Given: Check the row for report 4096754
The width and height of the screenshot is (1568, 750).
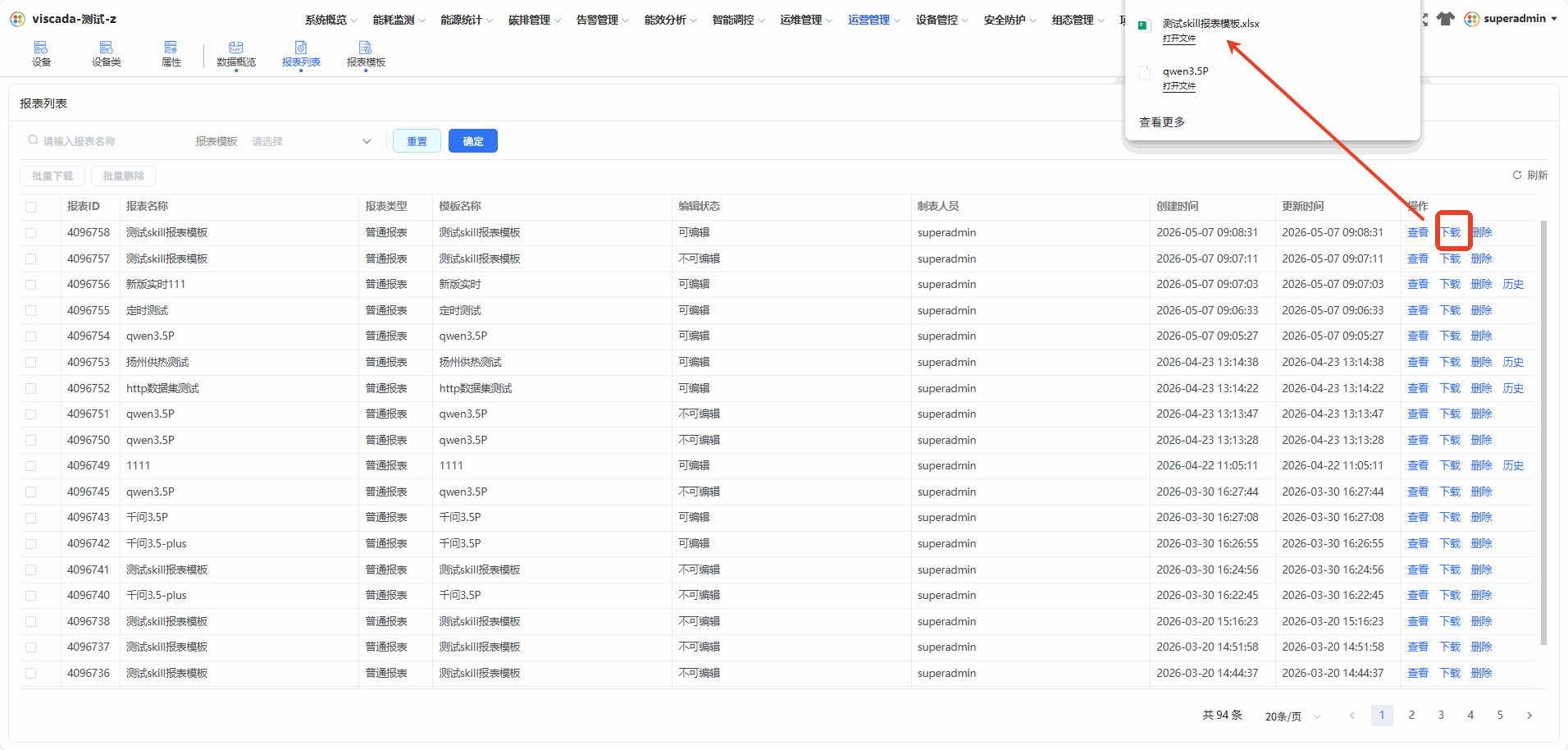Looking at the screenshot, I should (x=30, y=336).
